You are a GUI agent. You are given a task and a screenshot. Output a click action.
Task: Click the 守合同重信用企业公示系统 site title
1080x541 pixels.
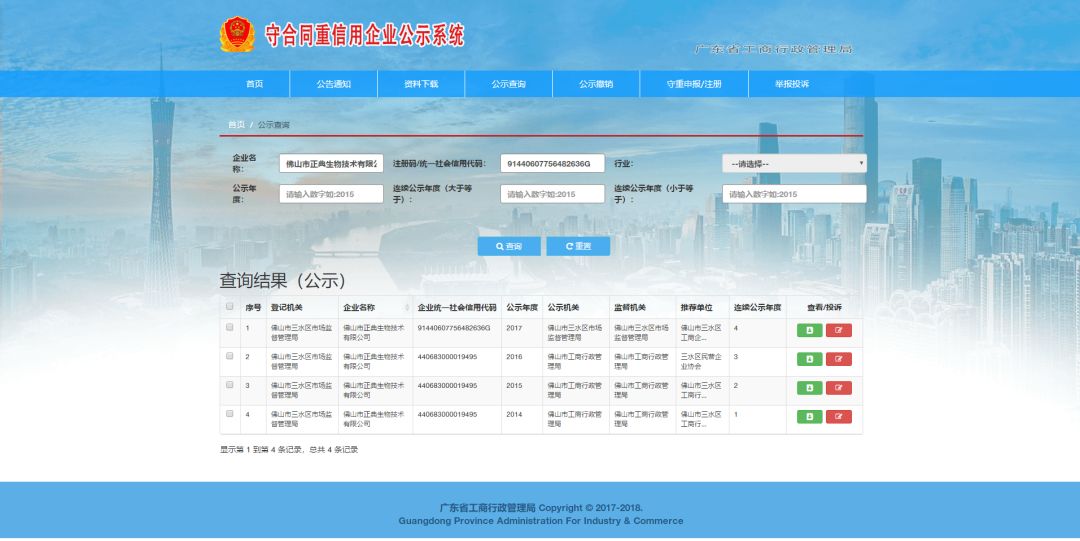364,35
